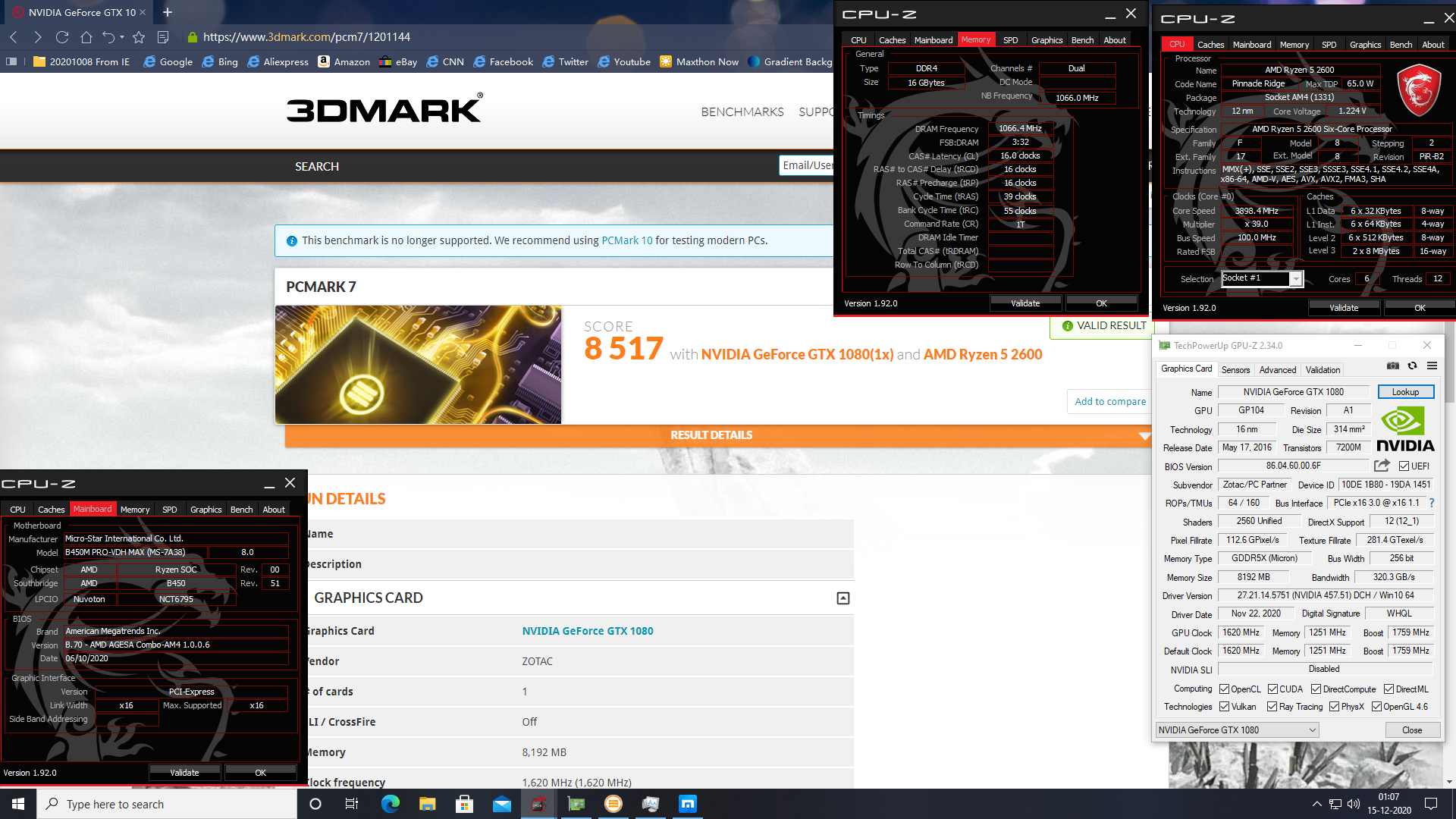1456x819 pixels.
Task: Switch to Advanced tab in GPU-Z
Action: (x=1278, y=369)
